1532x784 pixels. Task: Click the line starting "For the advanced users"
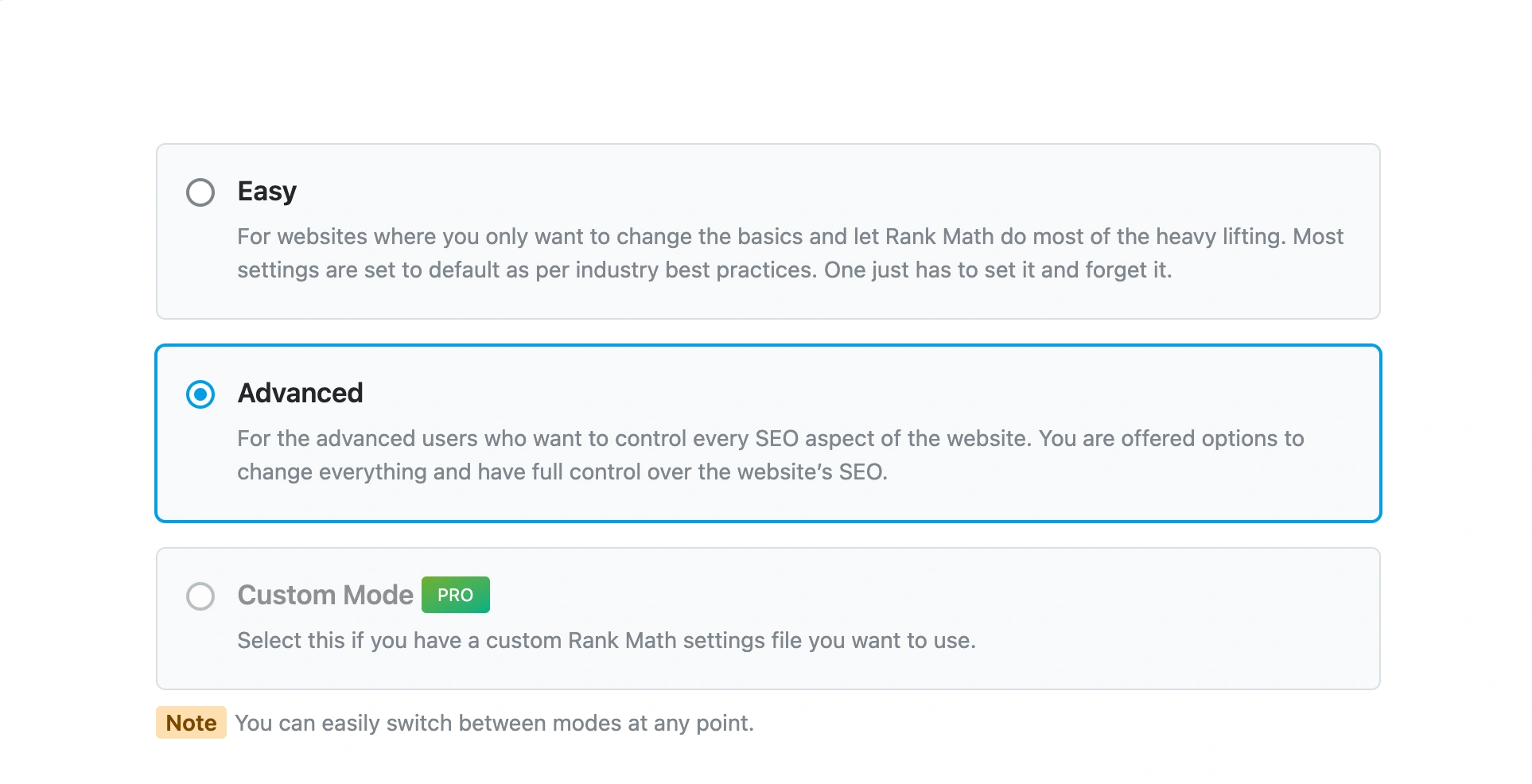(770, 439)
